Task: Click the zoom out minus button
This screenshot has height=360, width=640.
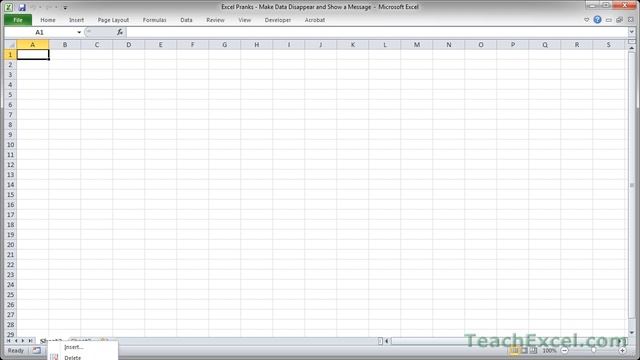Action: [x=564, y=350]
